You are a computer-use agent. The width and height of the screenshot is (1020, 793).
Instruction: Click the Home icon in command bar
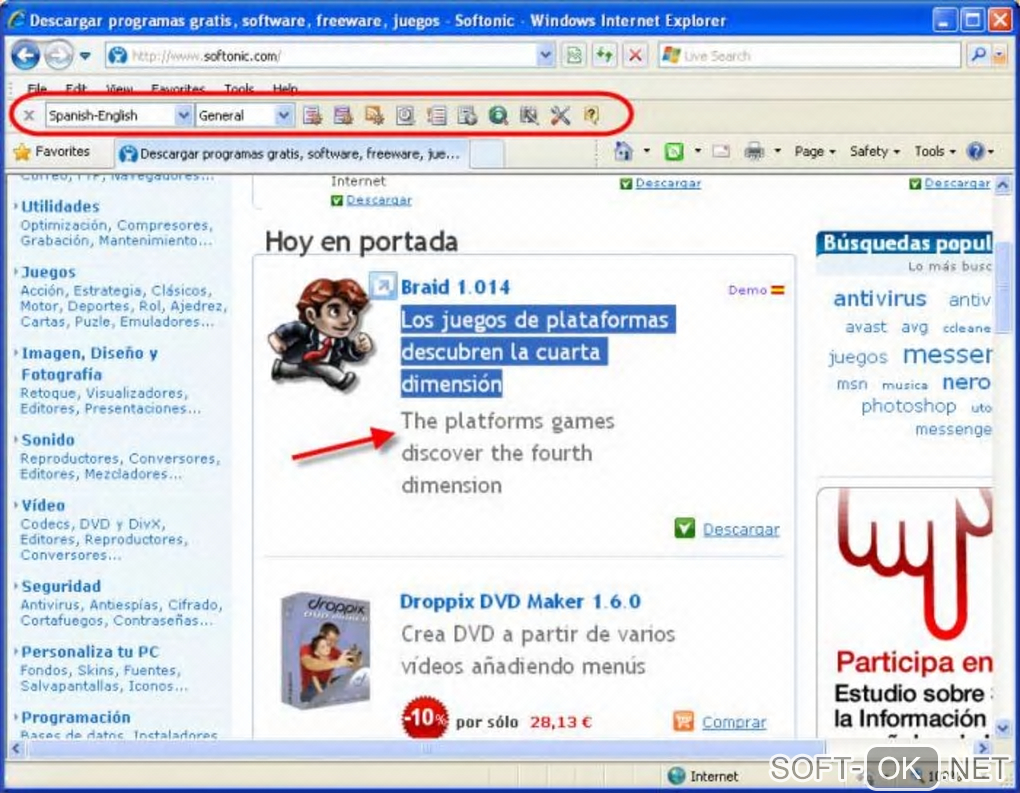[x=623, y=152]
